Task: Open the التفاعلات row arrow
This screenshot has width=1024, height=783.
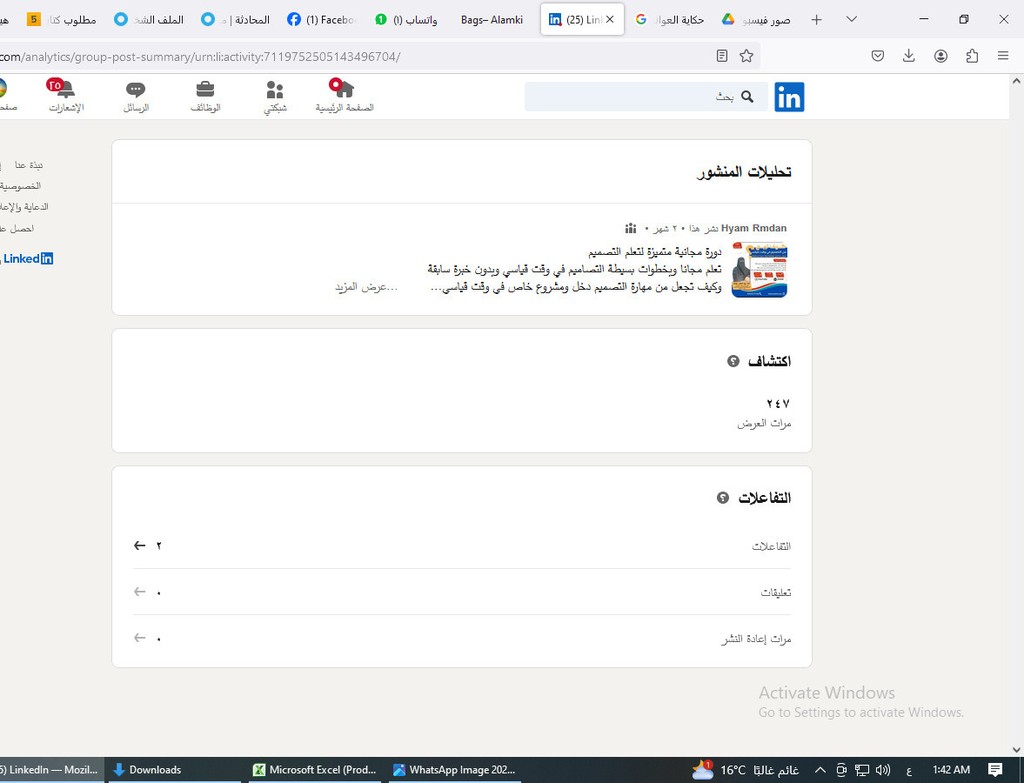Action: (x=139, y=545)
